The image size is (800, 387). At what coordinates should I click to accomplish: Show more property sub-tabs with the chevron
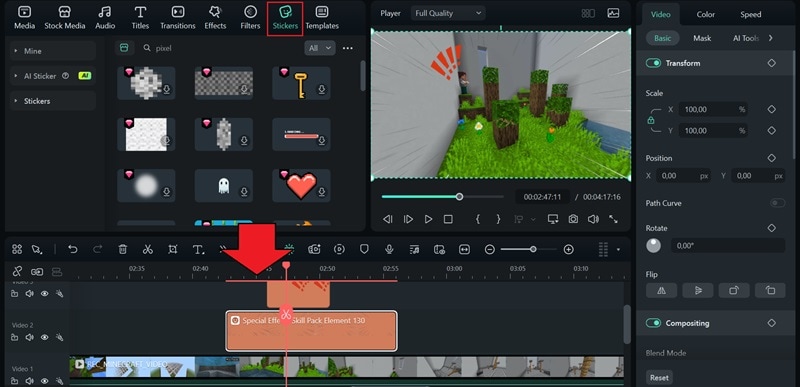[x=770, y=38]
